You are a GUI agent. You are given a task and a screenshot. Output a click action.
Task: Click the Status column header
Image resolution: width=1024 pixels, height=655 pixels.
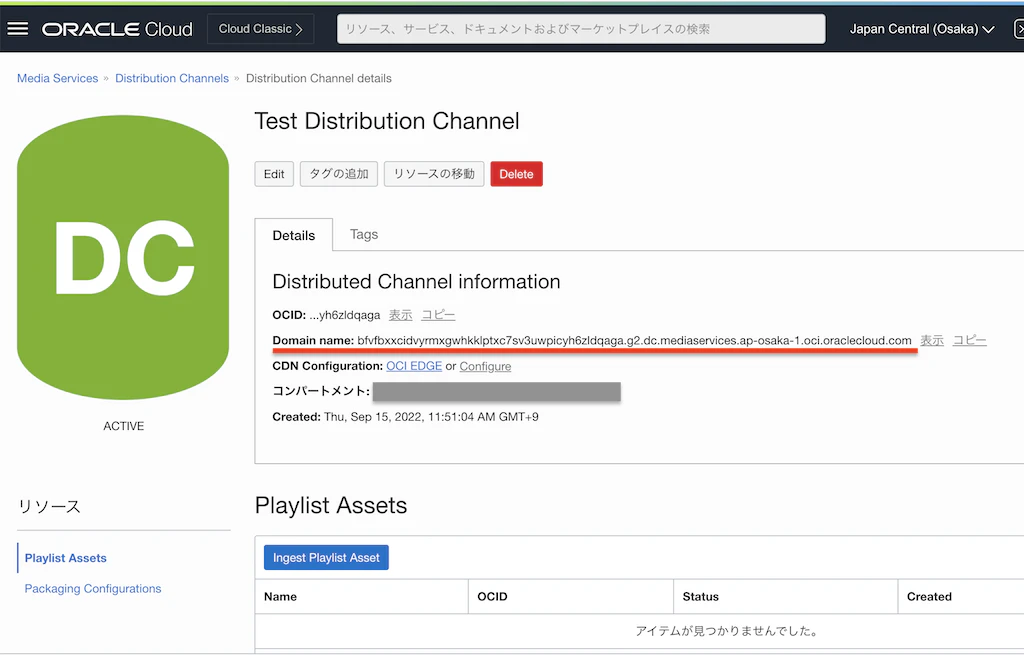[701, 597]
